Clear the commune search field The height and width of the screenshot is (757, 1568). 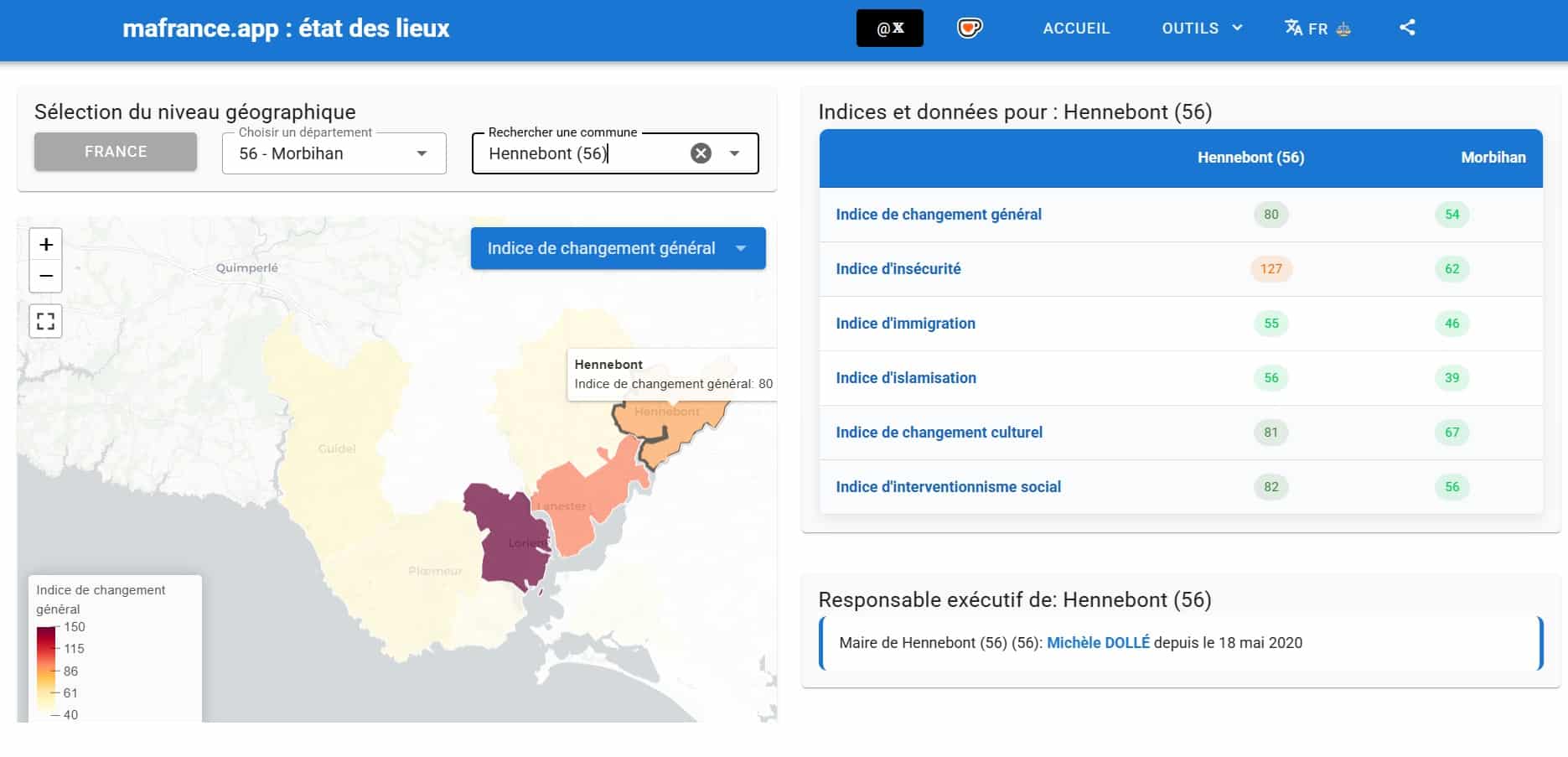click(701, 153)
